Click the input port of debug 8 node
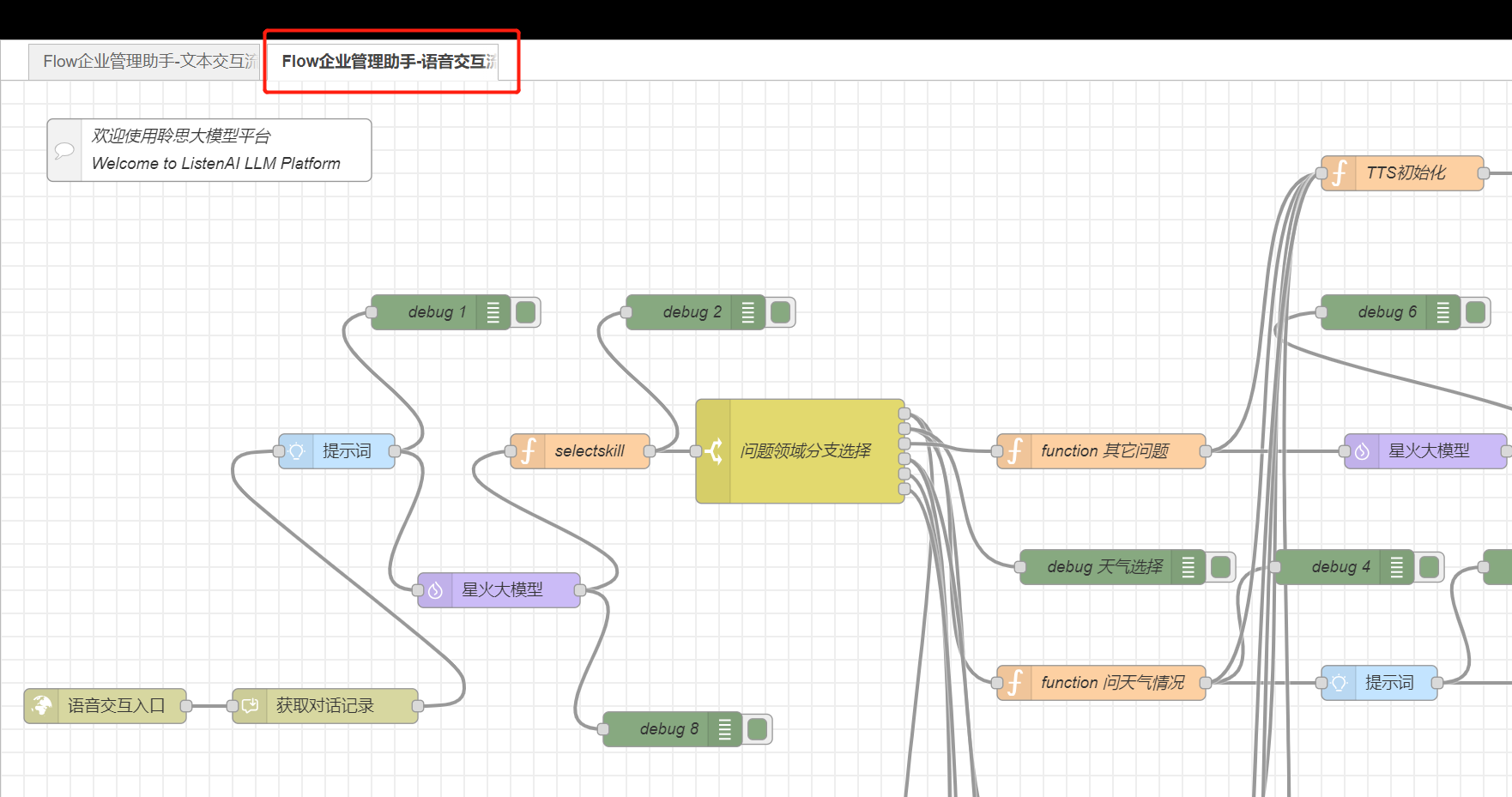The height and width of the screenshot is (797, 1512). (603, 729)
